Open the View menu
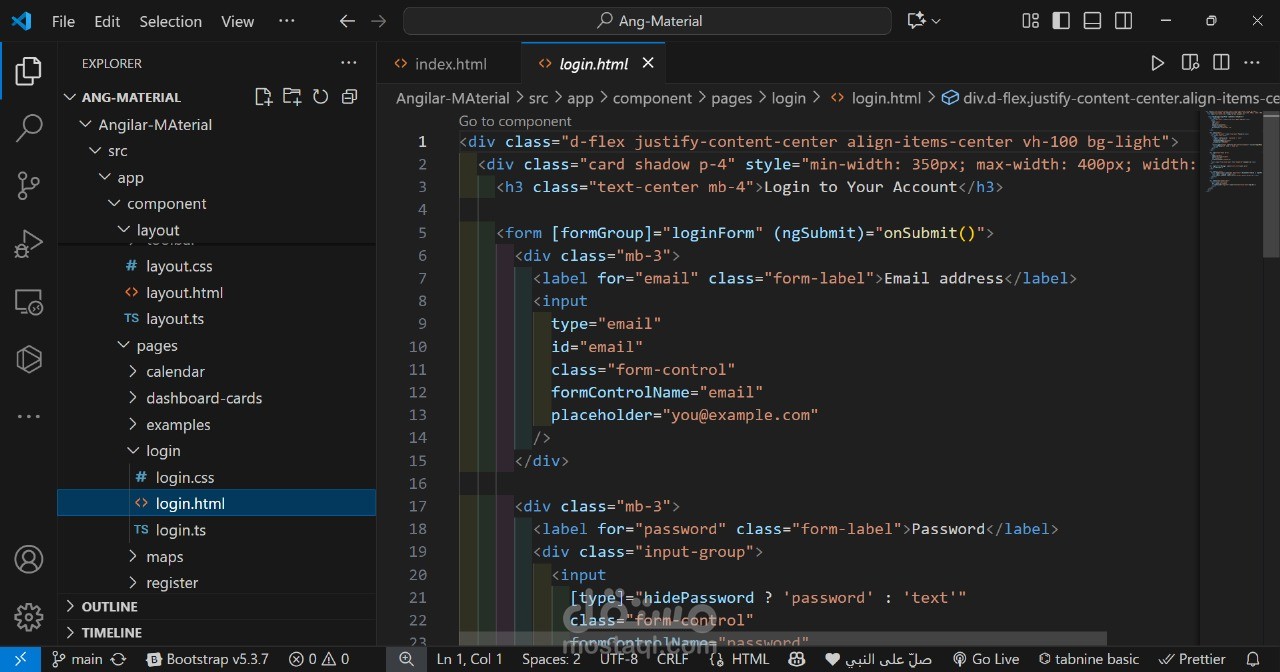The width and height of the screenshot is (1280, 672). point(237,21)
